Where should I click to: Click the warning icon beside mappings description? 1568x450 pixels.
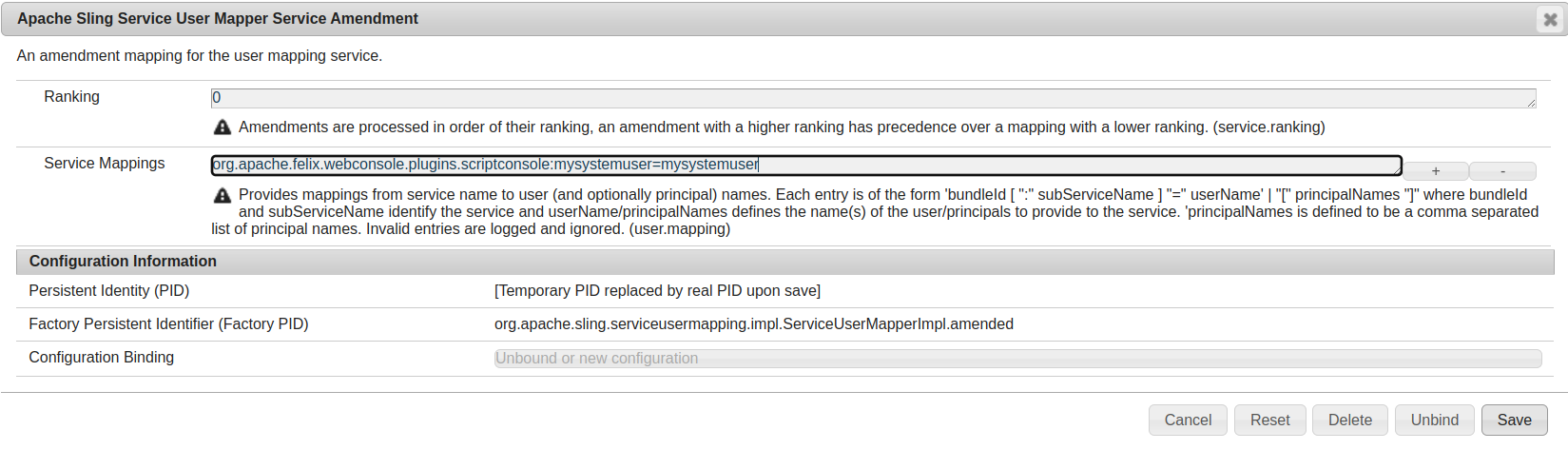[223, 195]
